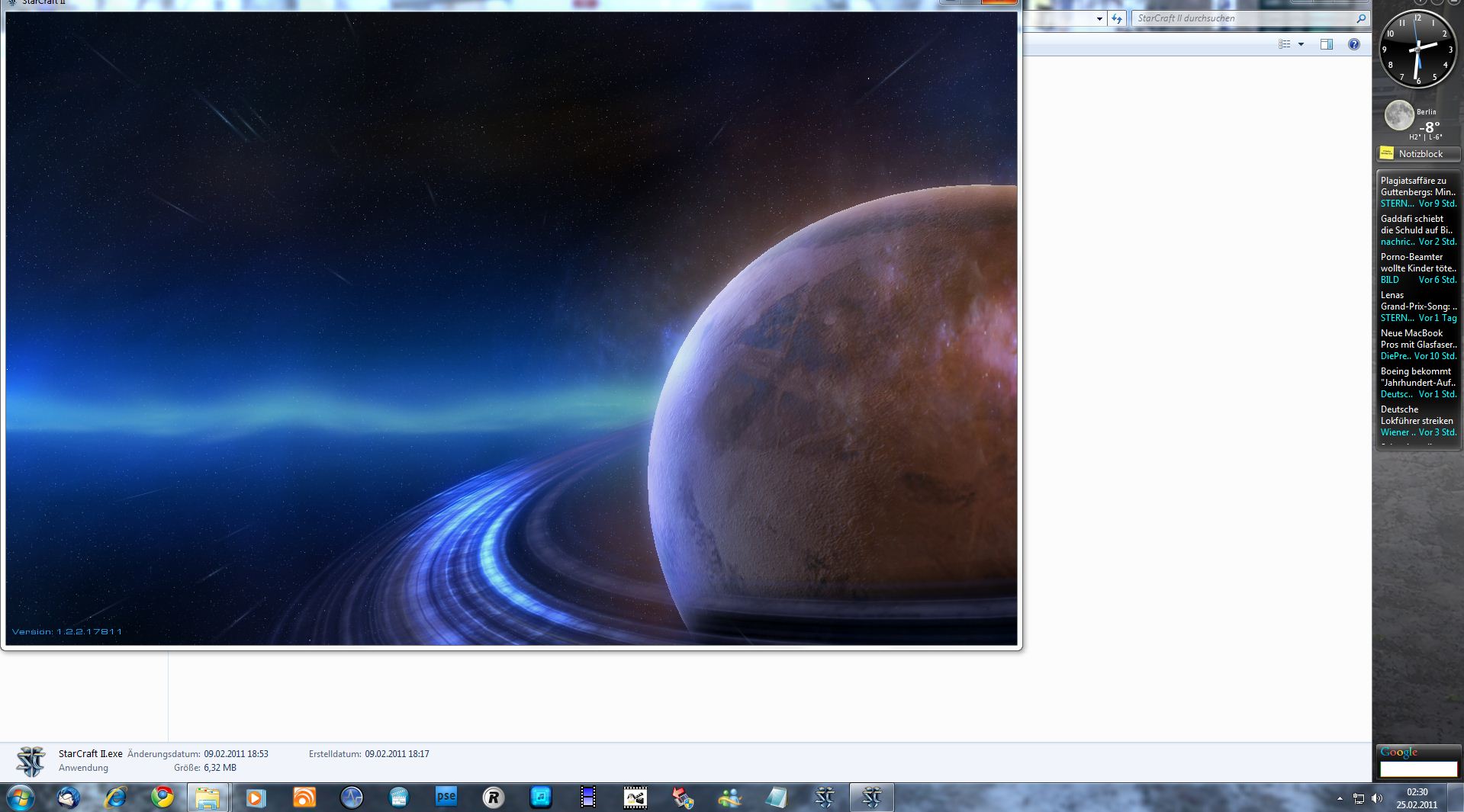Click the Google logo in the gadget

point(1398,753)
